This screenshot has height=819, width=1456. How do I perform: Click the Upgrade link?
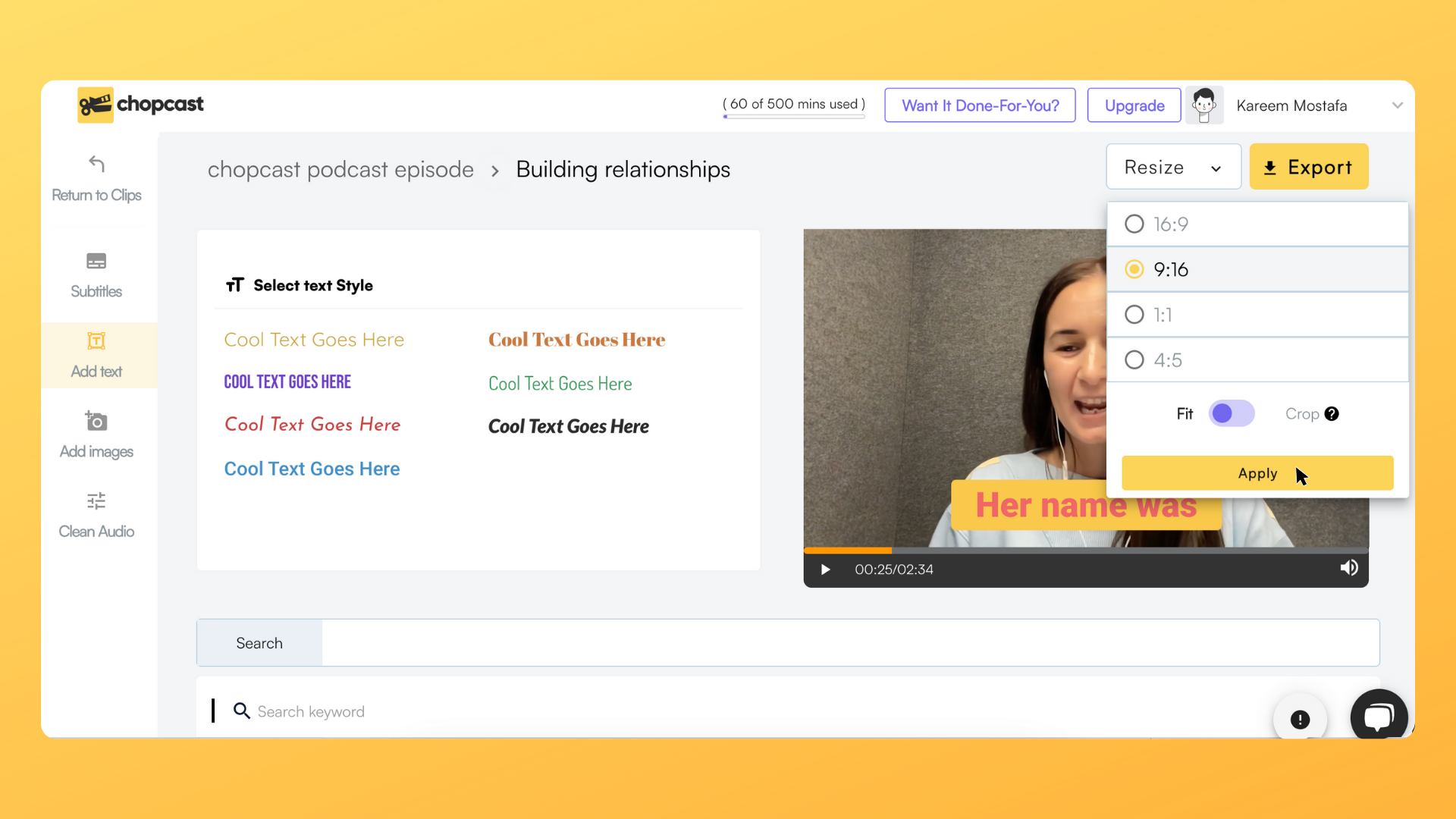1134,105
